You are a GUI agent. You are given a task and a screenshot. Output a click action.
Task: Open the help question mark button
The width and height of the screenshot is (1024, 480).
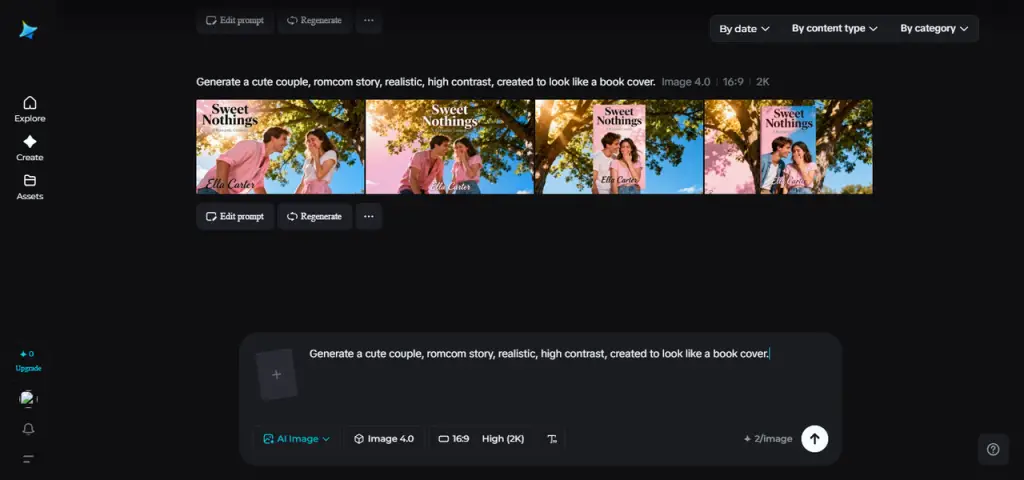(993, 449)
